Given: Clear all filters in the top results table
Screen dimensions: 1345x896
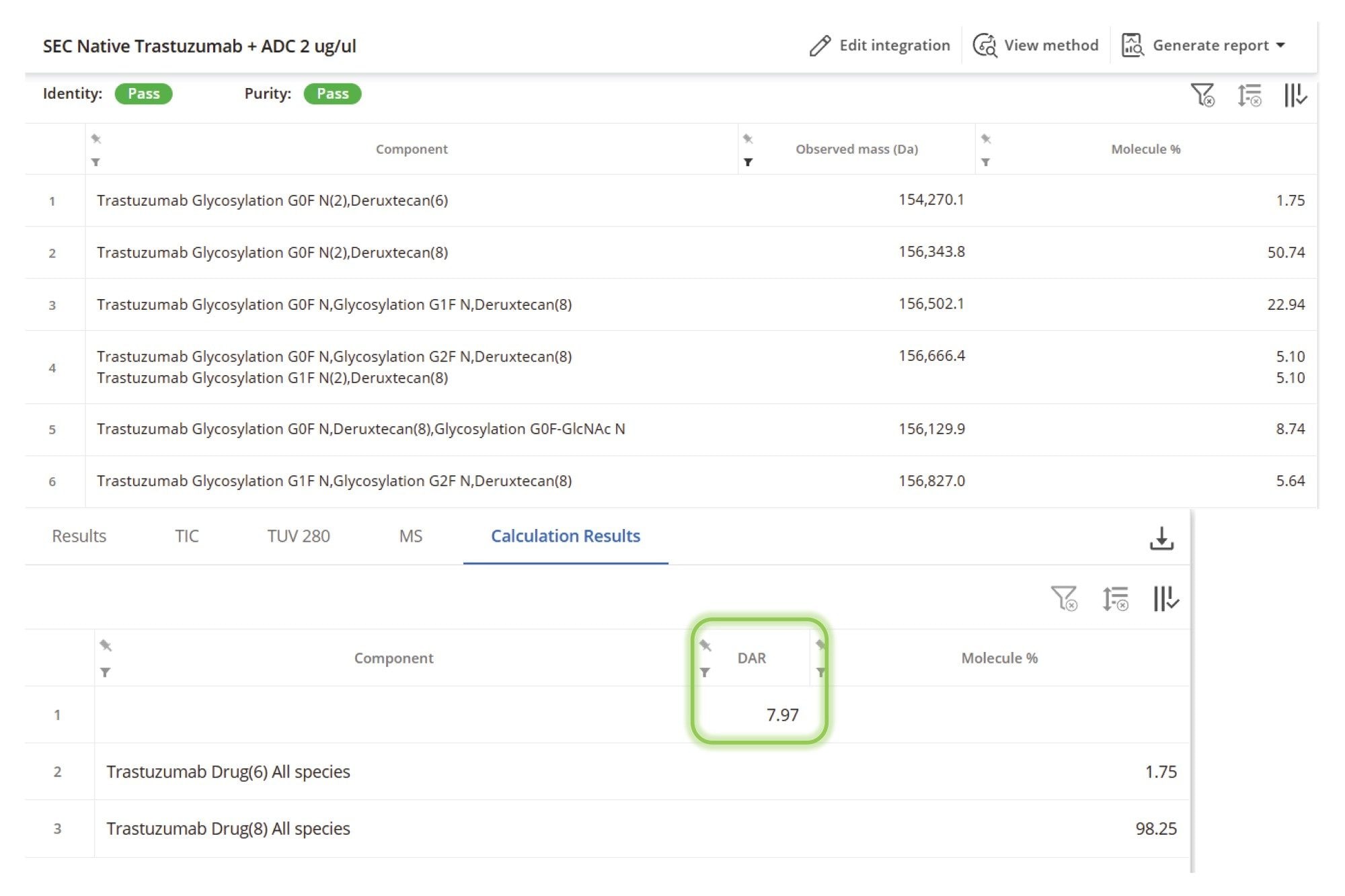Looking at the screenshot, I should 1203,96.
